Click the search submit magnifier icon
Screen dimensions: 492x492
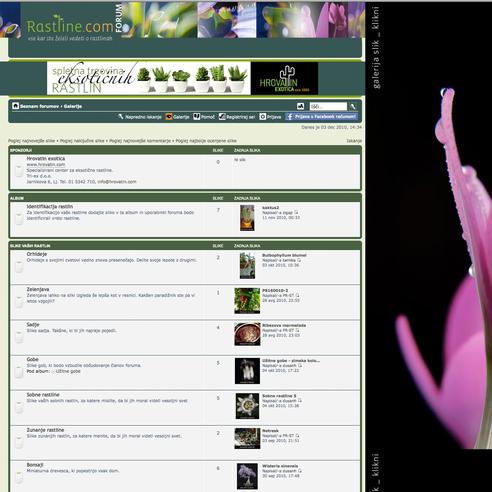point(352,106)
